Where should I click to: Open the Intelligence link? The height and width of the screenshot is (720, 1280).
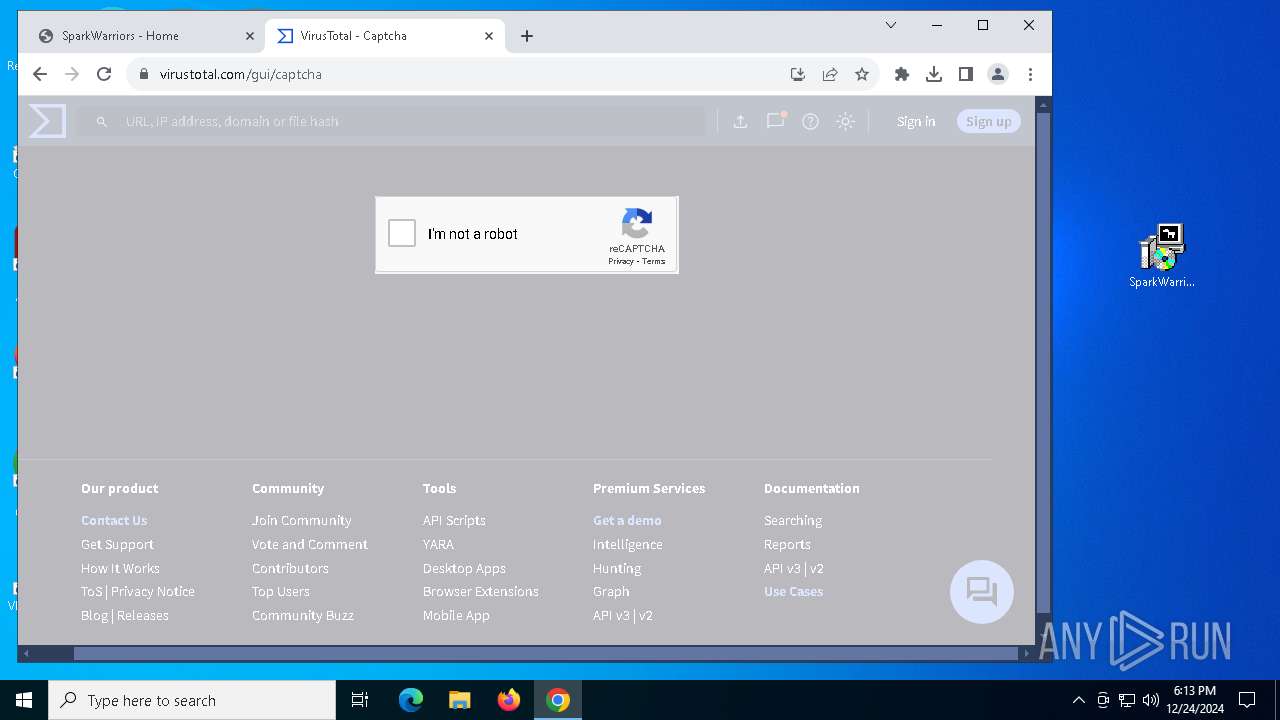click(628, 544)
